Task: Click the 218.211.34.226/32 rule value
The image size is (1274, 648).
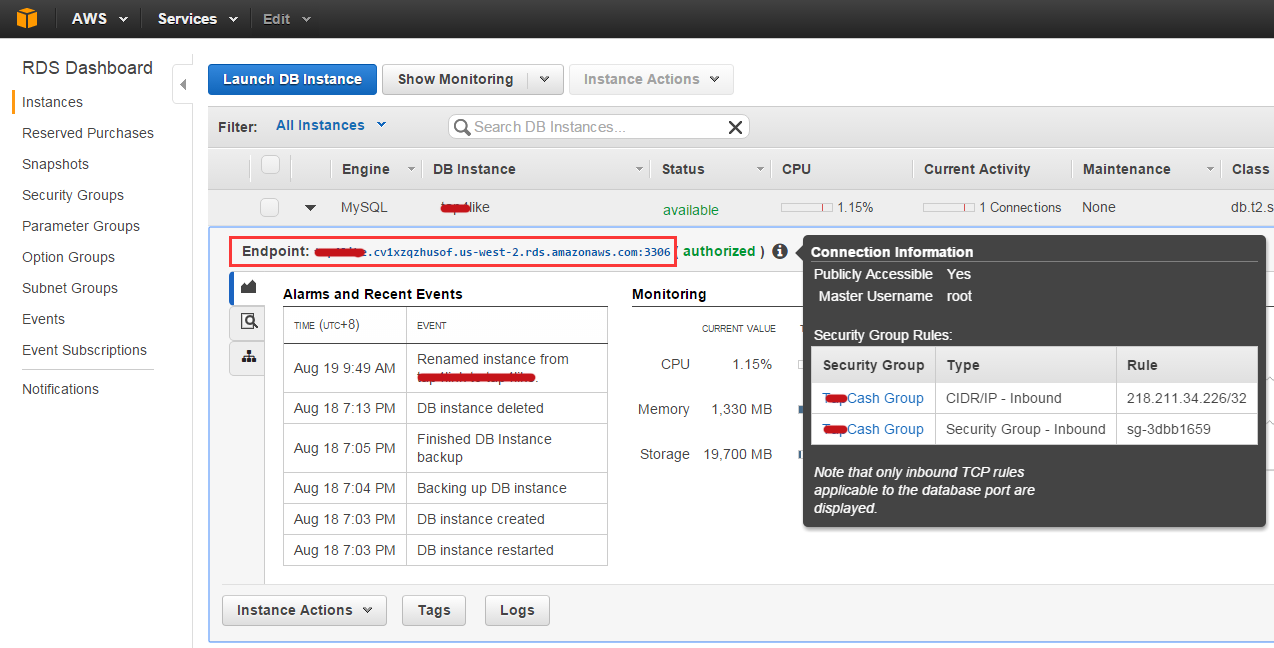Action: pos(1186,398)
